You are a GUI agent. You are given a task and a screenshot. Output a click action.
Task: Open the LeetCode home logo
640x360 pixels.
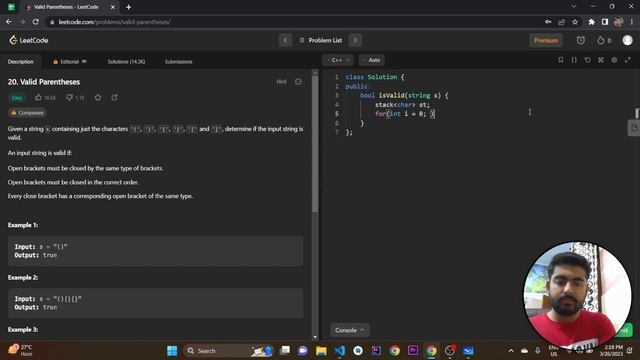pyautogui.click(x=29, y=40)
